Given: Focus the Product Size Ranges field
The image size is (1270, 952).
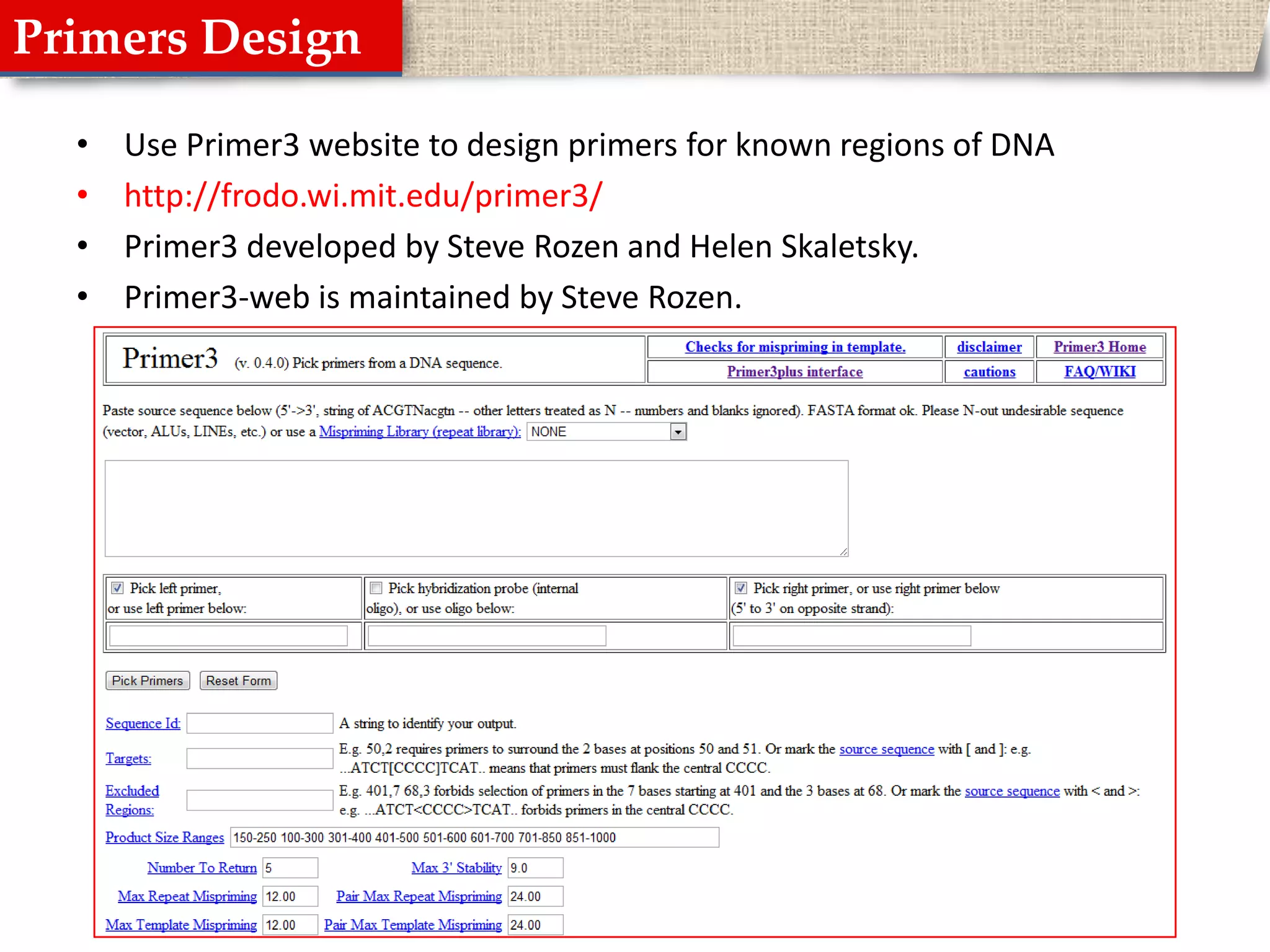Looking at the screenshot, I should click(x=474, y=837).
